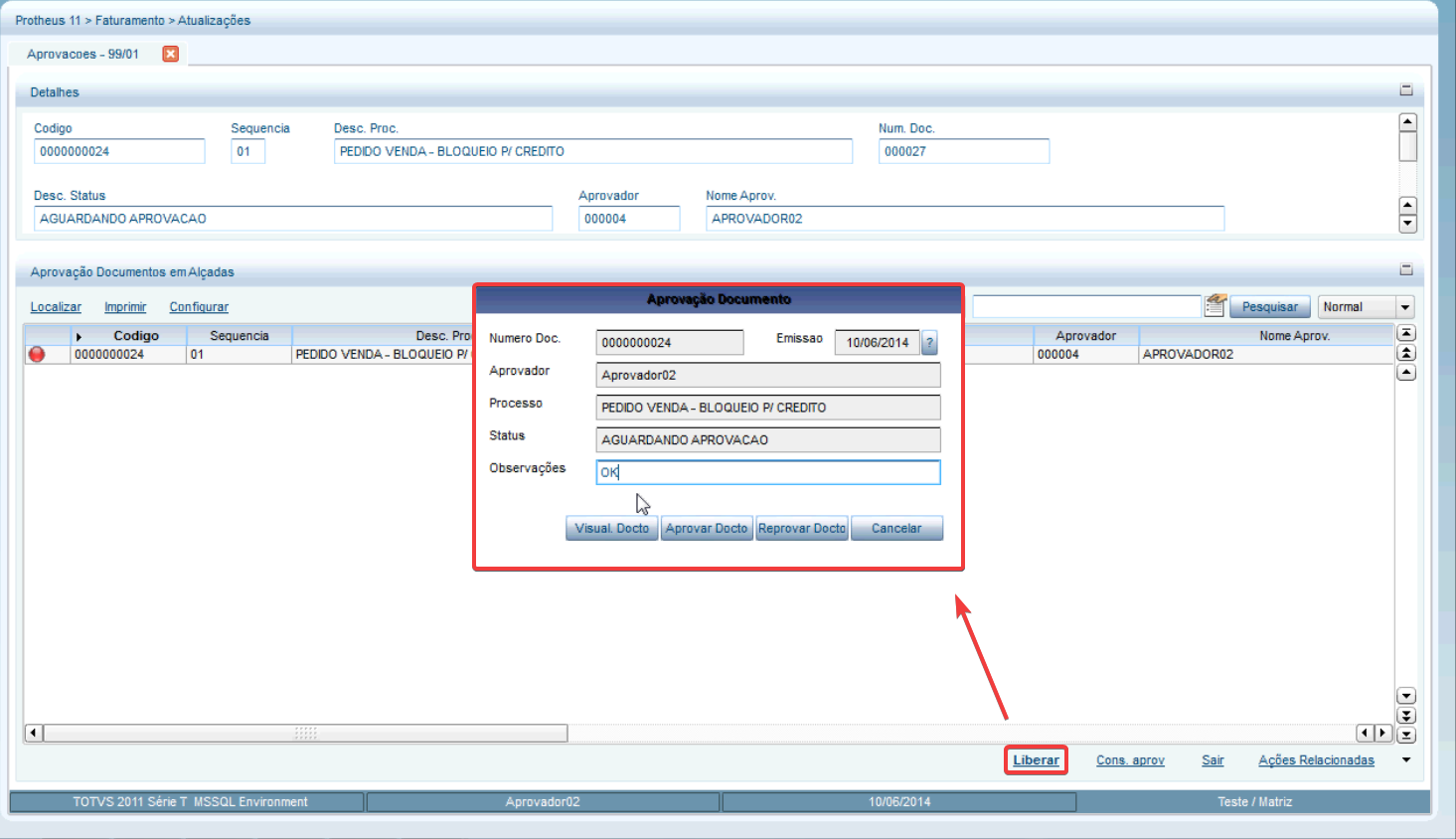Expand the Ações Relacionadas arrow menu

tap(1406, 760)
